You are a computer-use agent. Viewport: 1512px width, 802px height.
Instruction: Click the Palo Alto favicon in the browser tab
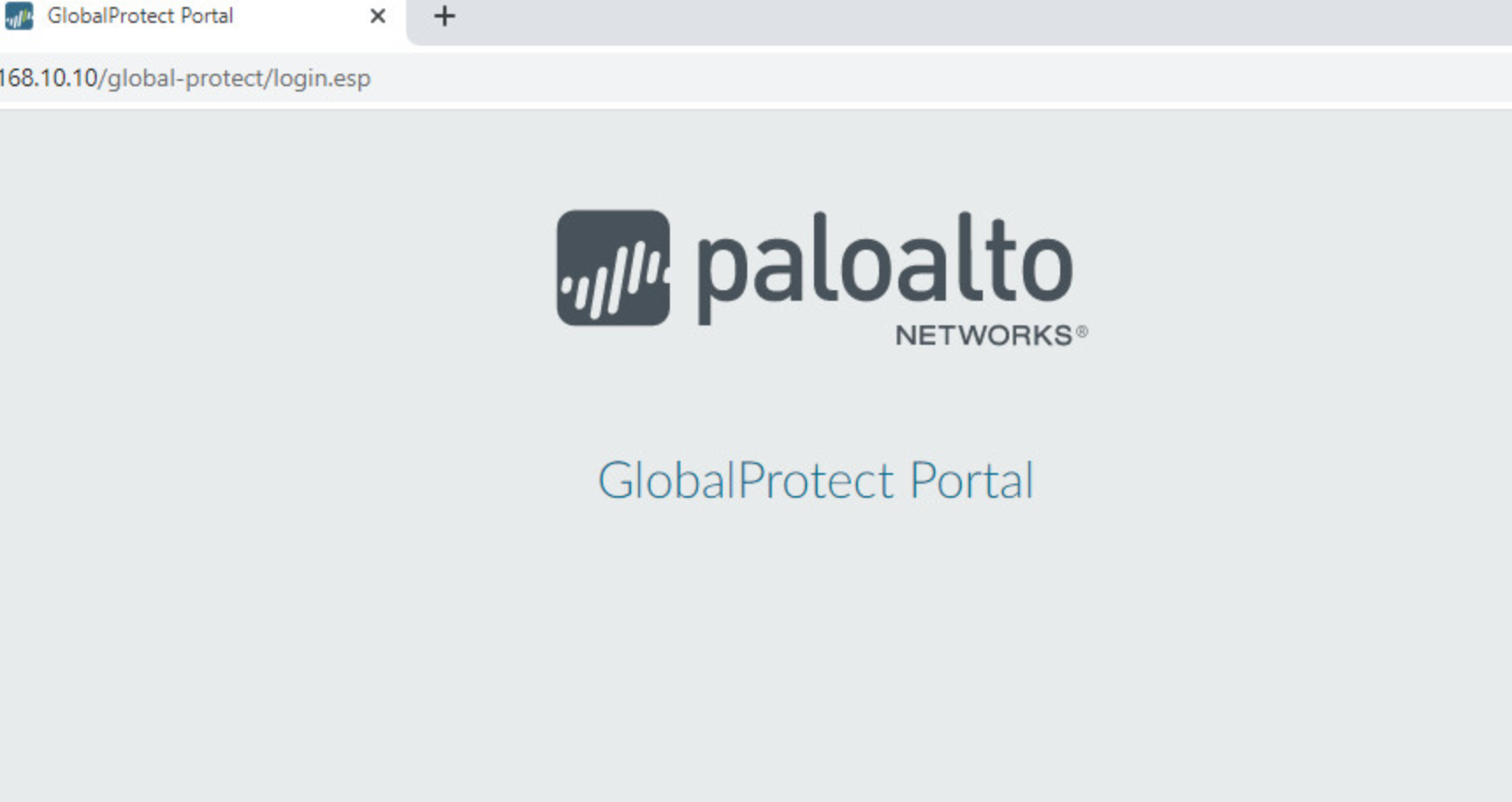click(18, 16)
